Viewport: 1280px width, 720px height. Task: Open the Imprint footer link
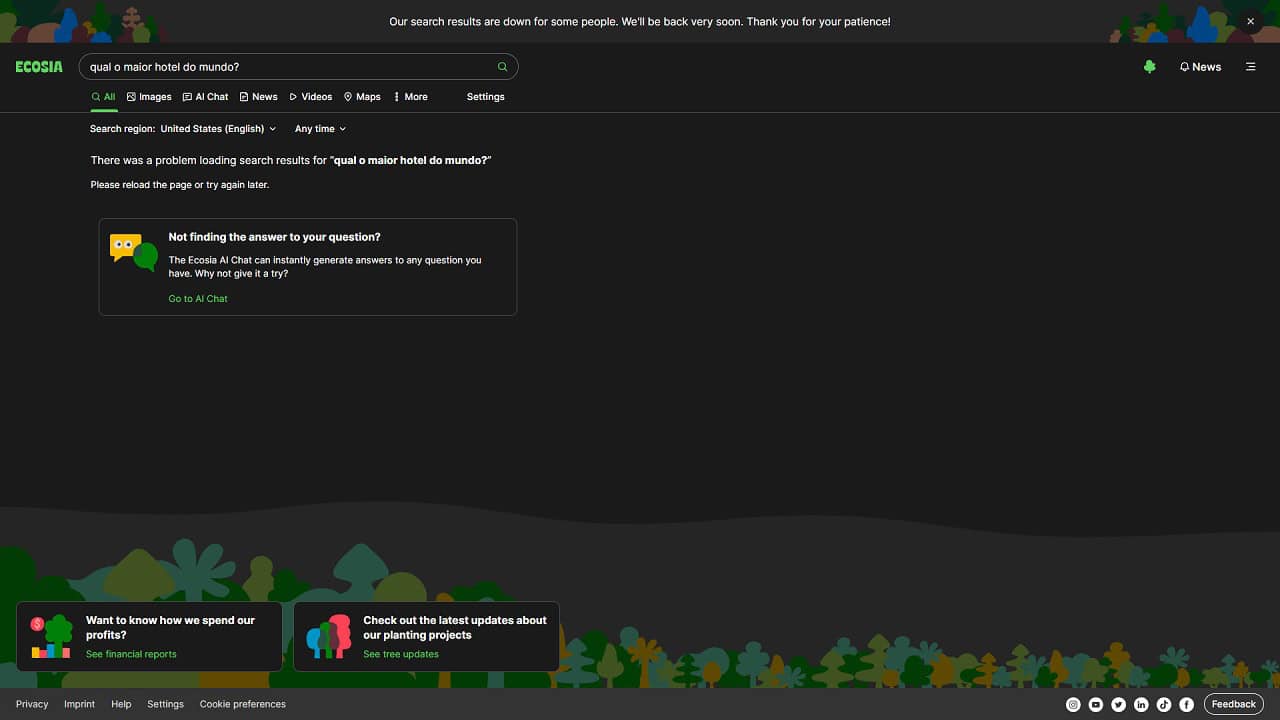(x=79, y=704)
